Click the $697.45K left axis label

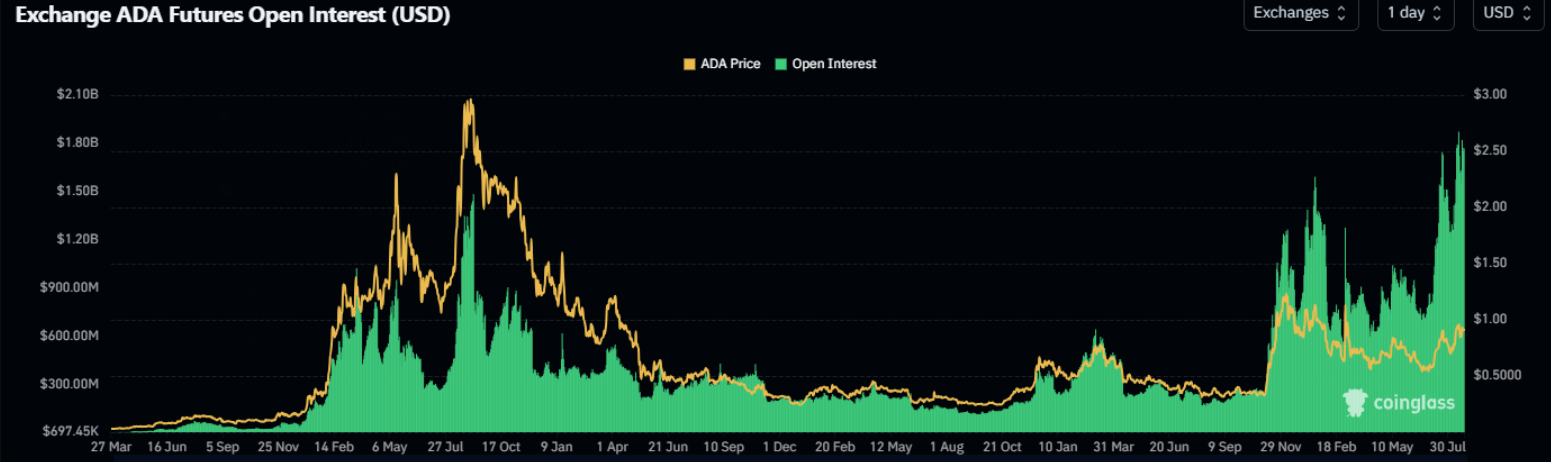coord(69,431)
